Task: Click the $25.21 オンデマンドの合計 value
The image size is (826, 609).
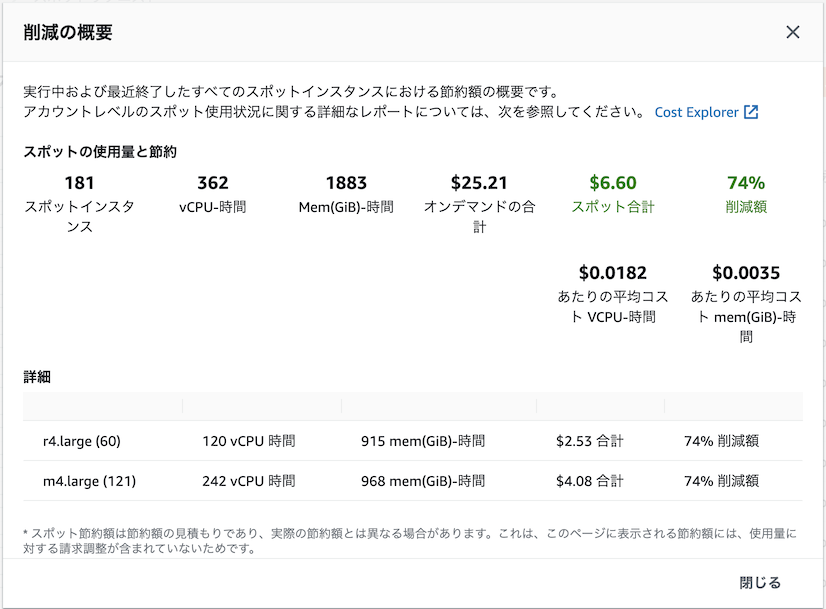Action: (479, 183)
